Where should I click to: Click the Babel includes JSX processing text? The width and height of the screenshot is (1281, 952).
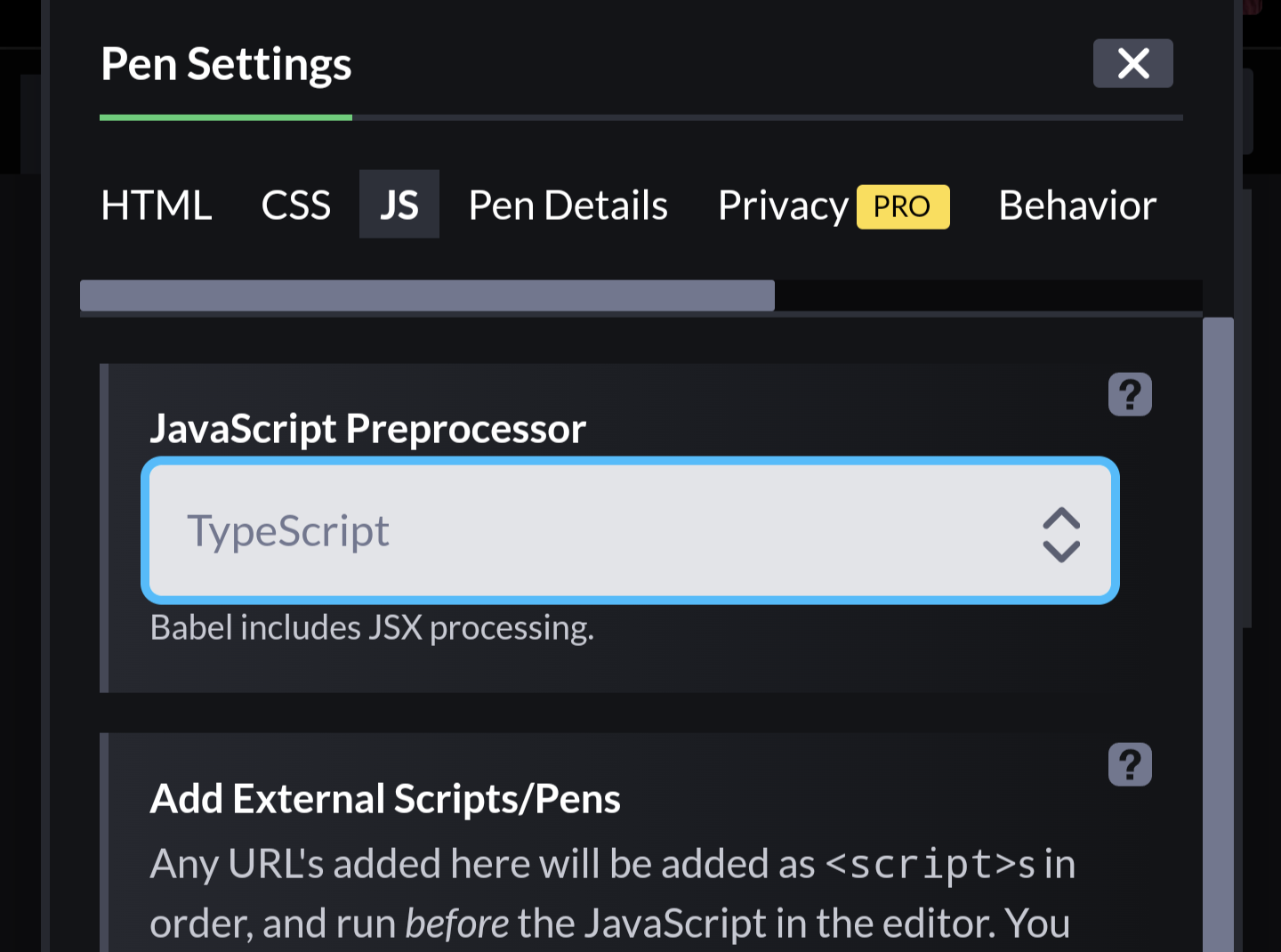click(x=372, y=627)
